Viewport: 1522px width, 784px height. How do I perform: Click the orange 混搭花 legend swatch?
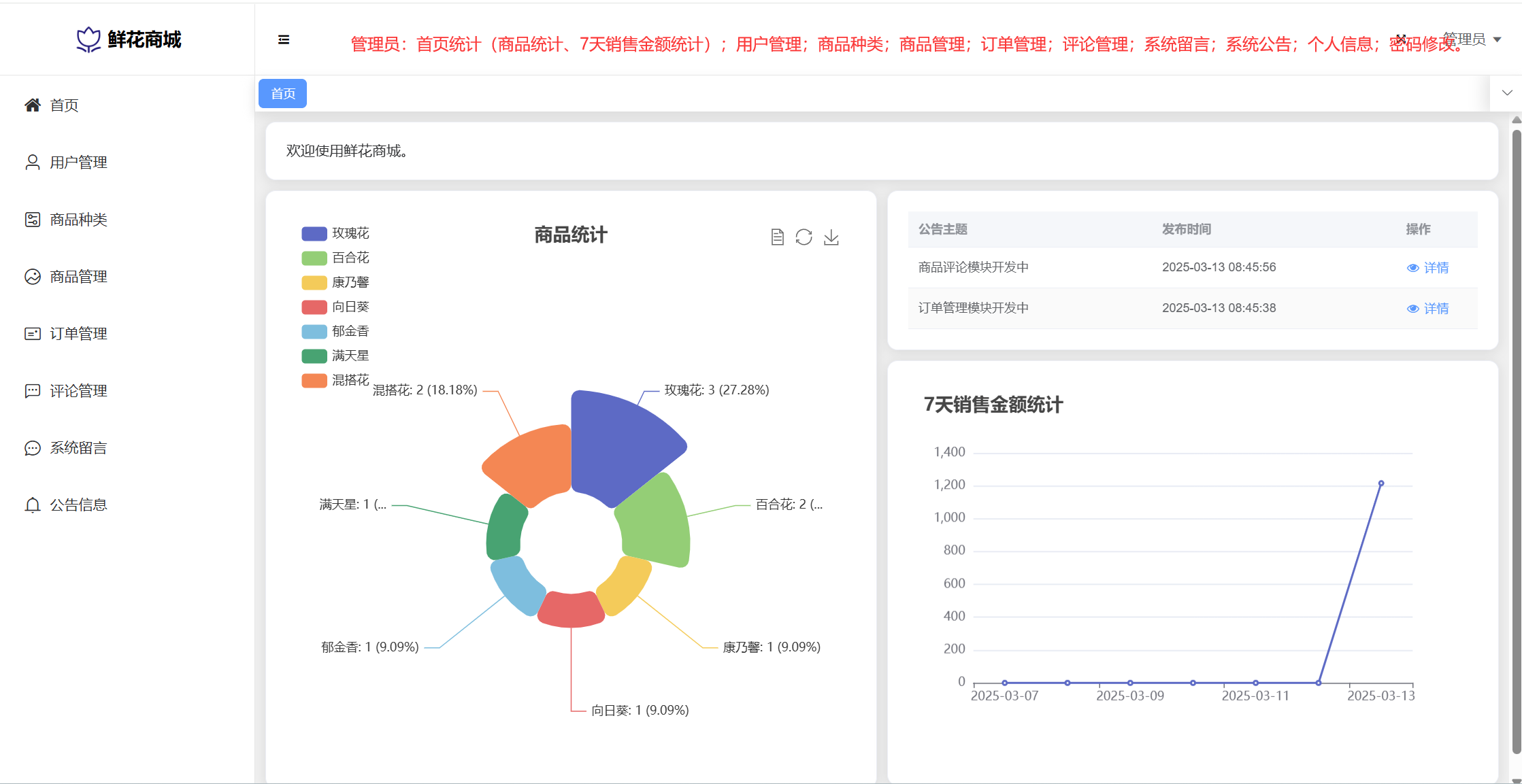point(314,380)
